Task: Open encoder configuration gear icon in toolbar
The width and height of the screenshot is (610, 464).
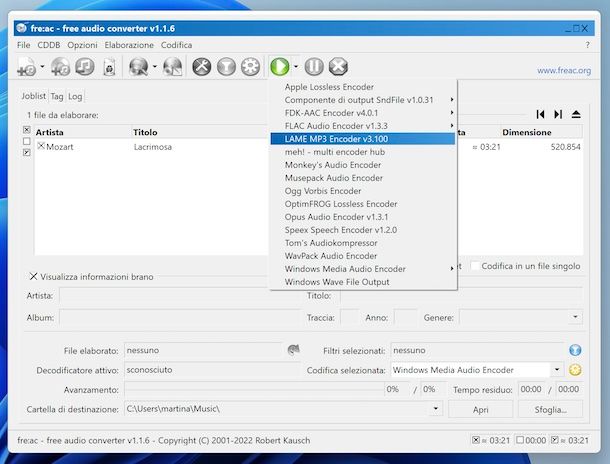Action: 251,67
